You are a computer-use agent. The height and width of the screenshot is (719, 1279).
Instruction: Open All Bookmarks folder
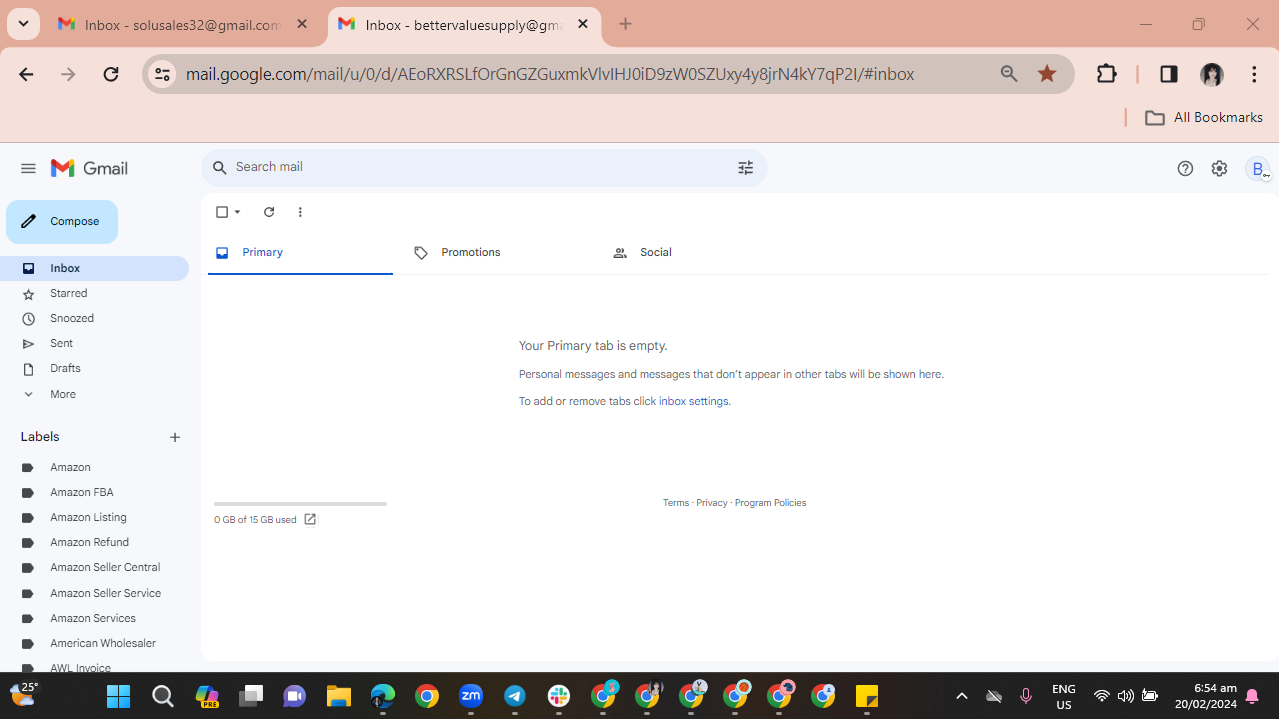click(1204, 117)
